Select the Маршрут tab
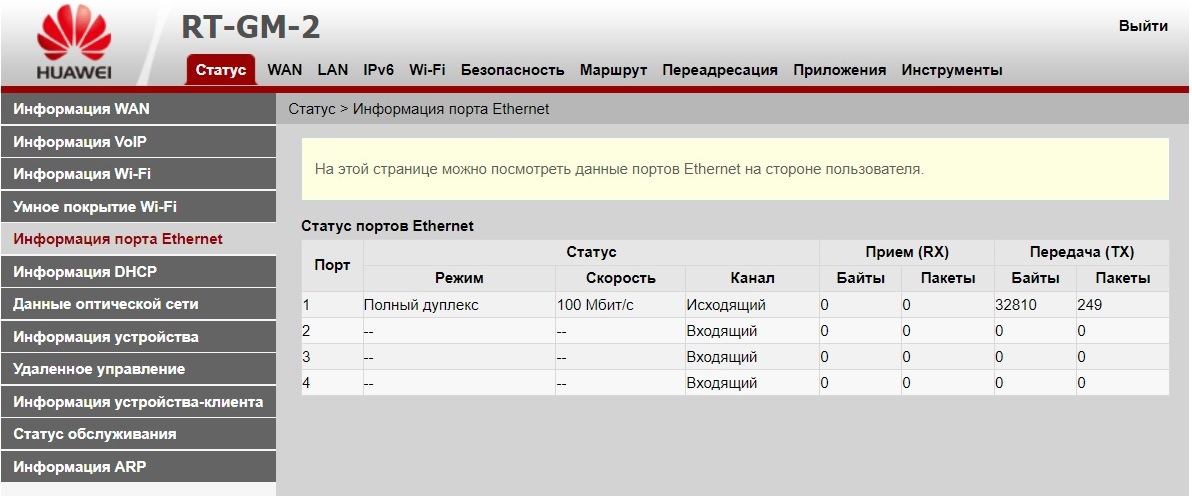The height and width of the screenshot is (496, 1192). [x=613, y=70]
